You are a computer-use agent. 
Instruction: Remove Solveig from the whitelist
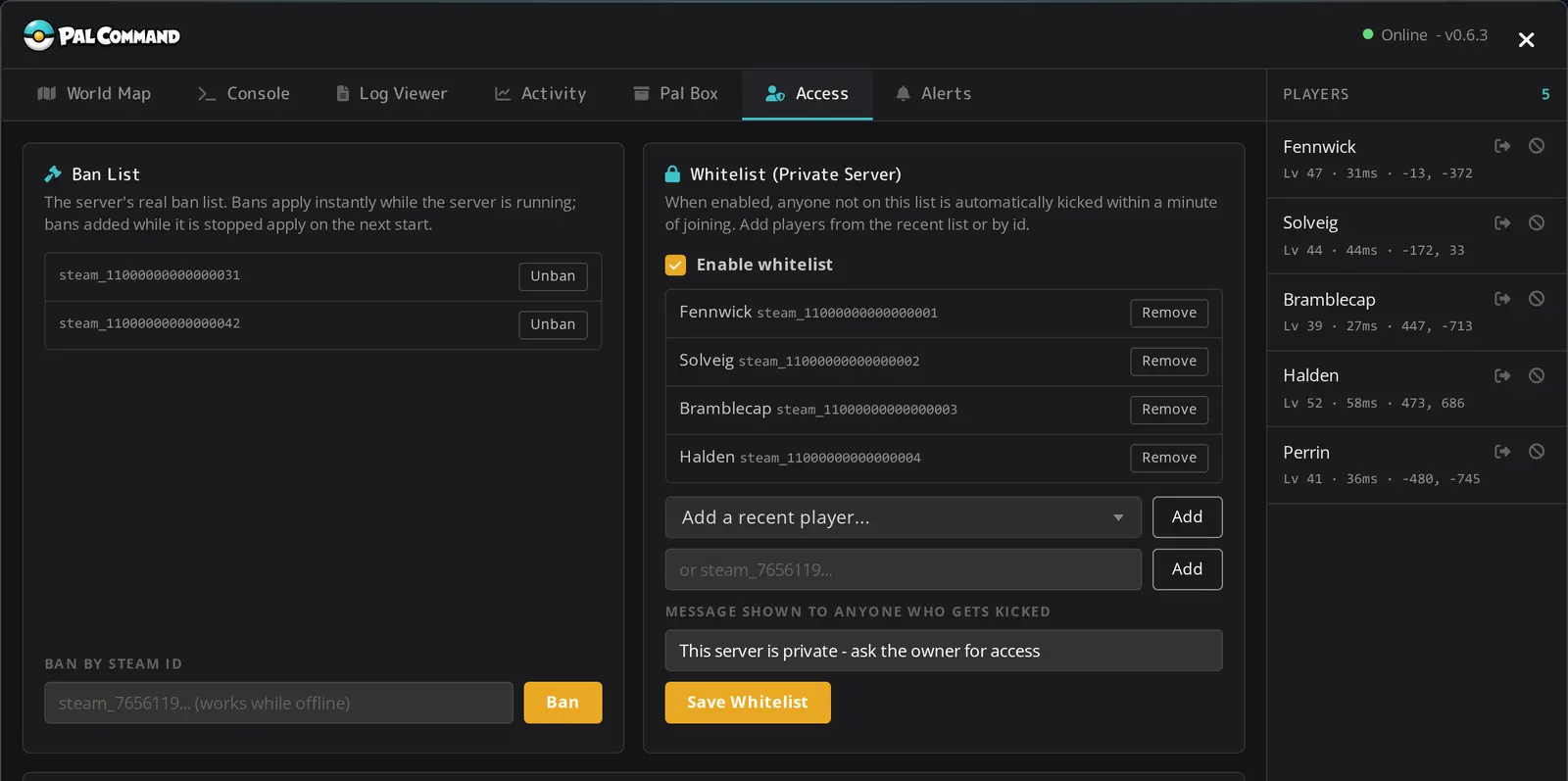[x=1169, y=361]
